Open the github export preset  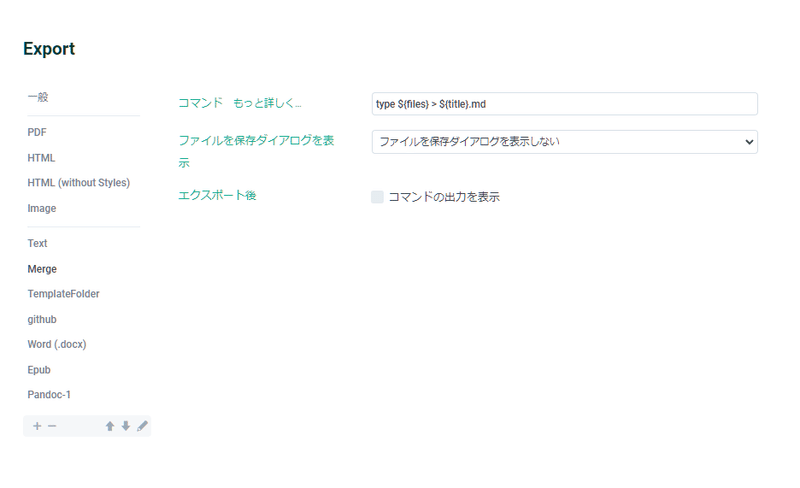pos(42,320)
